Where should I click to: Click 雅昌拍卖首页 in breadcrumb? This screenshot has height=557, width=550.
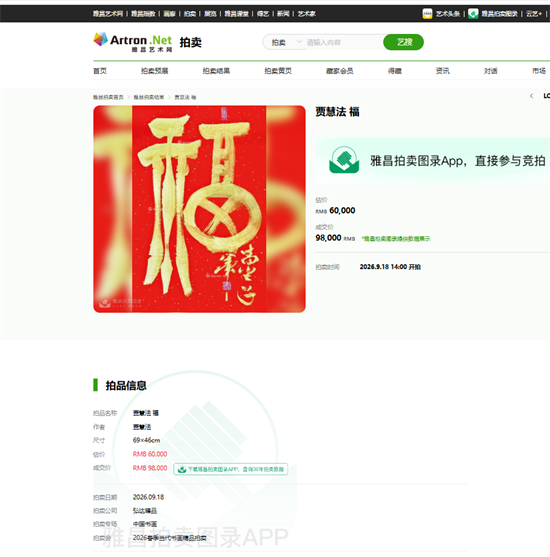pos(108,97)
